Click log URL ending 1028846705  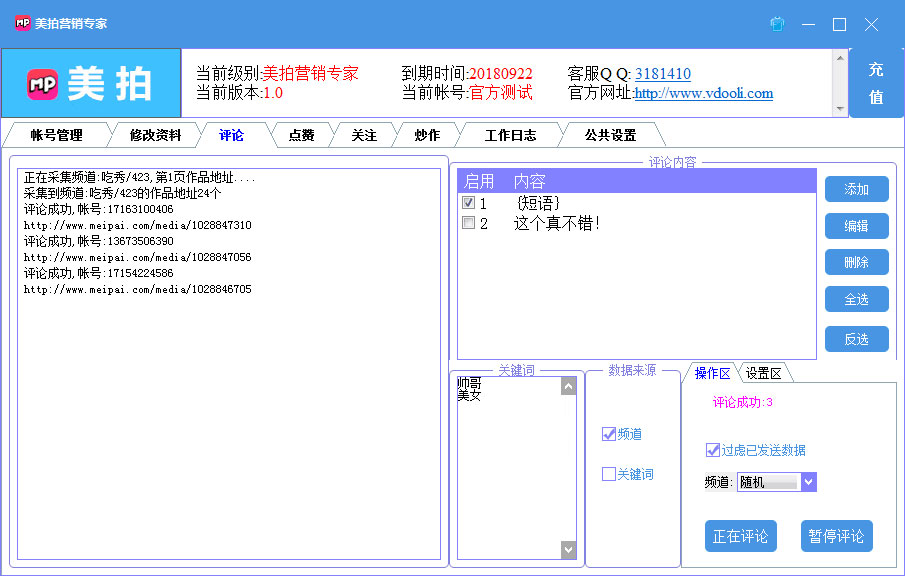tap(137, 289)
